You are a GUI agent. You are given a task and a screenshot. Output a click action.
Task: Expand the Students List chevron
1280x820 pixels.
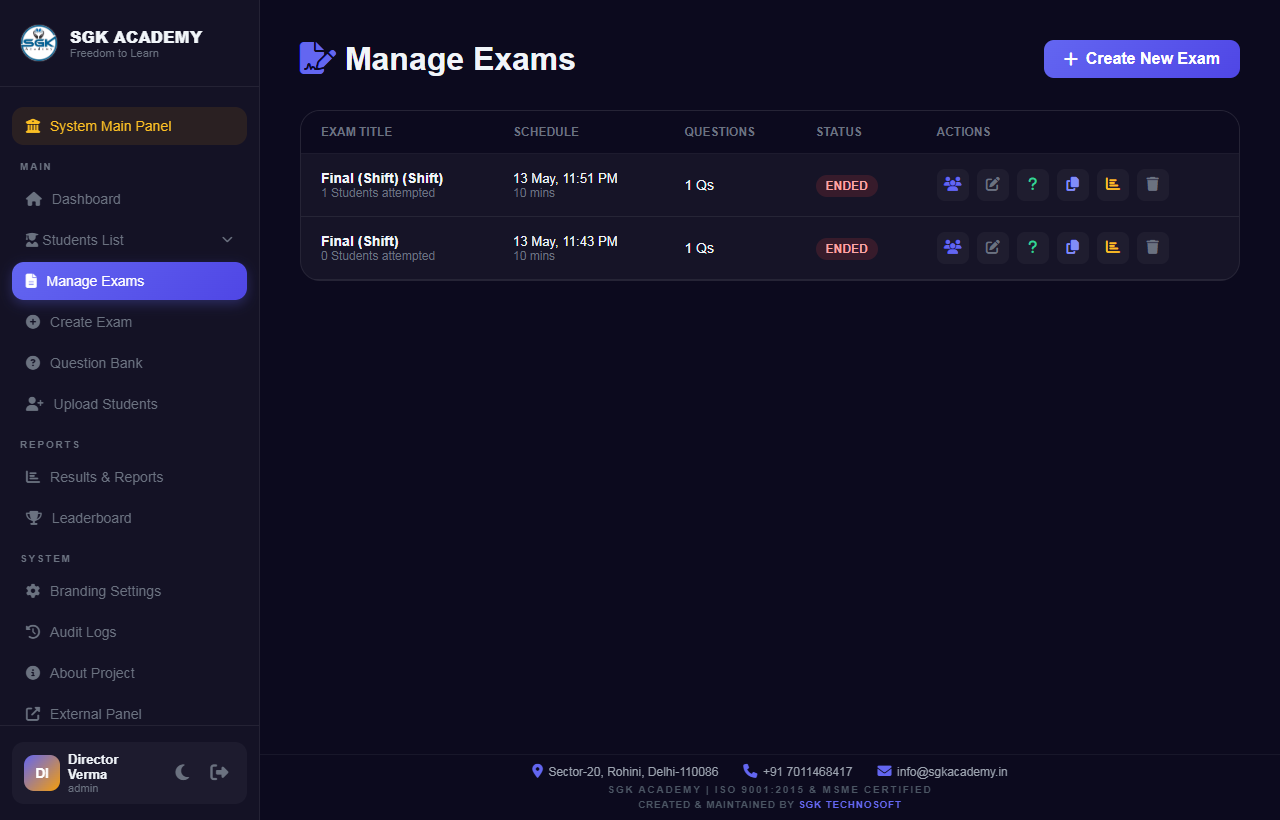[x=227, y=240]
